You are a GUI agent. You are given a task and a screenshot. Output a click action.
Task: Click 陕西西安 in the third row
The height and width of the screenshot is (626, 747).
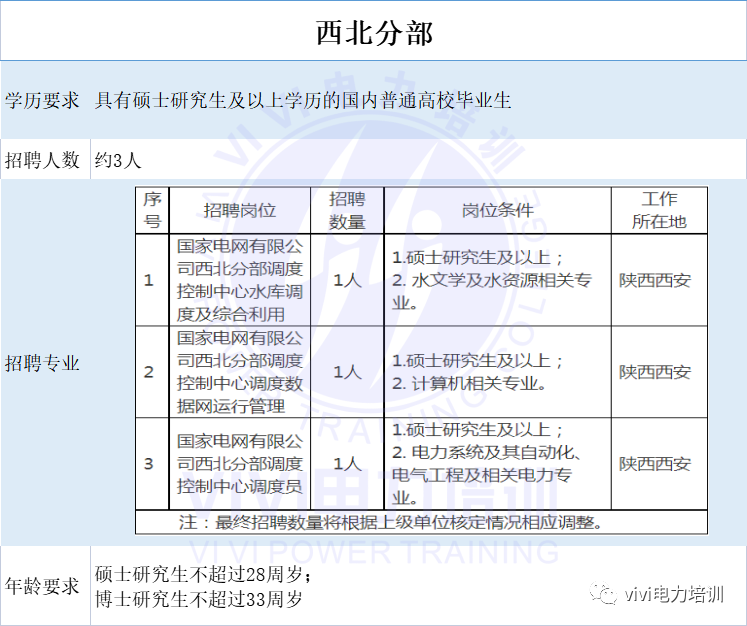tap(655, 464)
